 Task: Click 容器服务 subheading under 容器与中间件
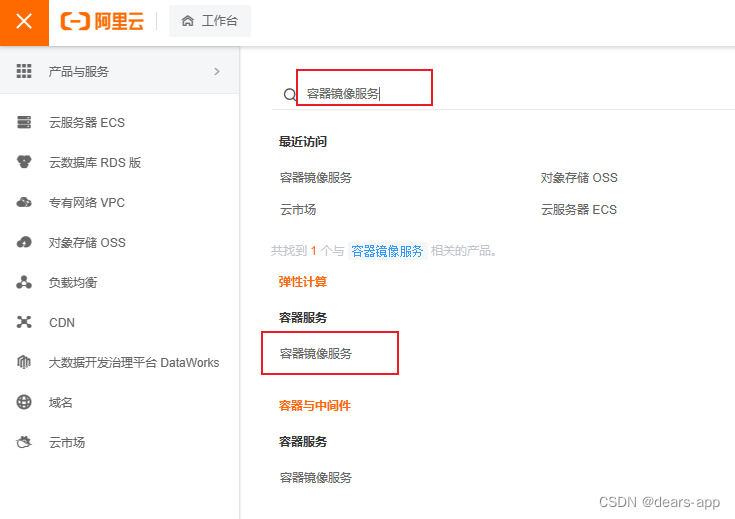click(x=303, y=442)
